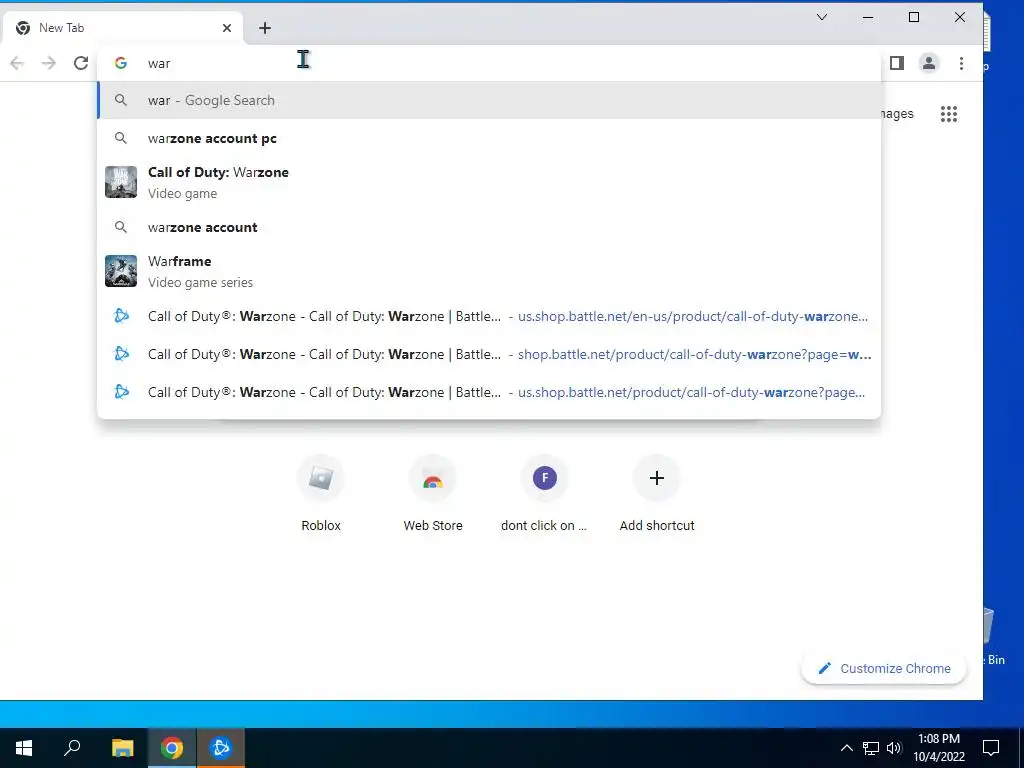The image size is (1024, 768).
Task: Click Battle.net icon of en-us history entry
Action: point(121,317)
